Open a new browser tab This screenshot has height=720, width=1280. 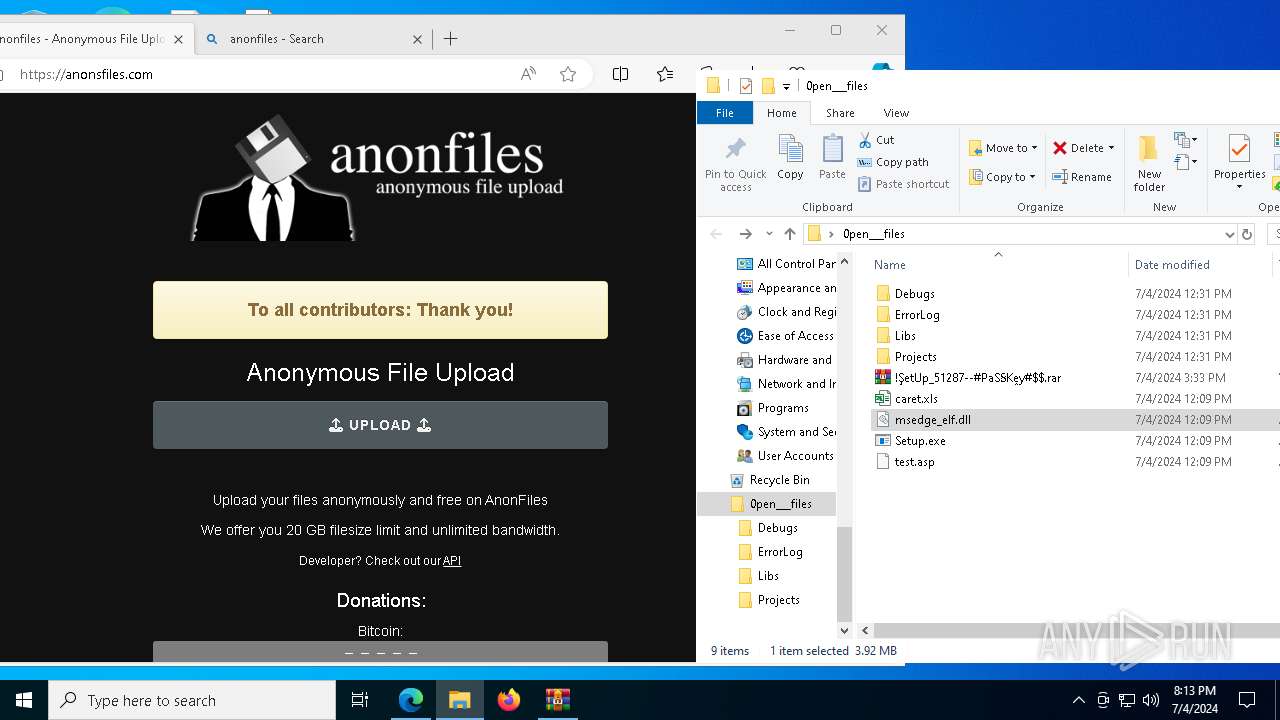click(x=451, y=39)
